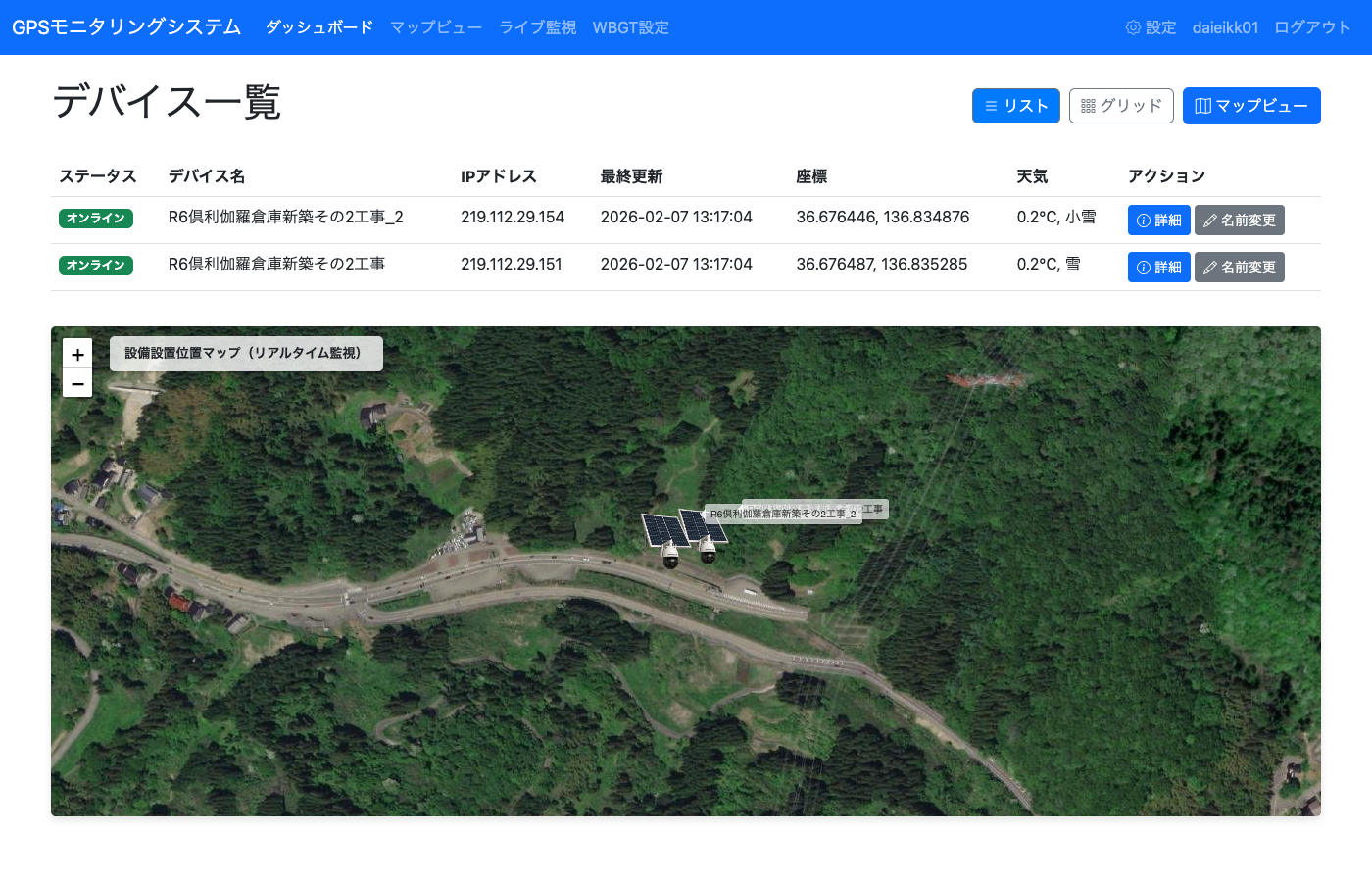Open 詳細 for R6倶利伽羅倉庫新築その2工事_2
The image size is (1372, 882).
point(1158,220)
